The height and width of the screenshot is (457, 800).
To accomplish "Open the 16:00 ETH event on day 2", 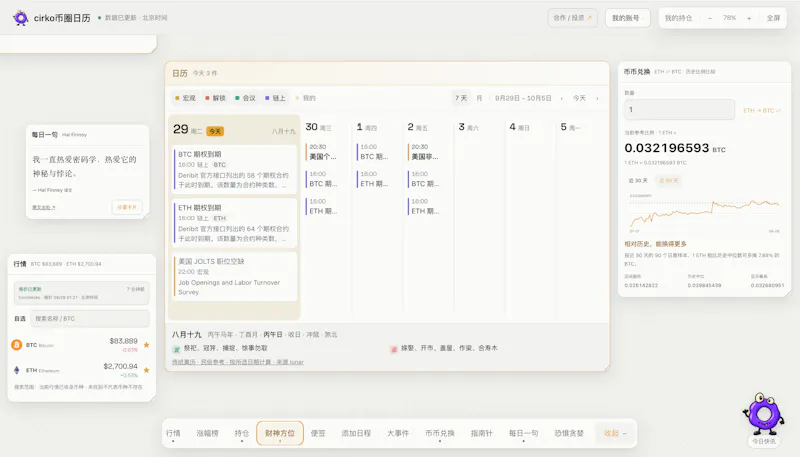I will pos(426,206).
